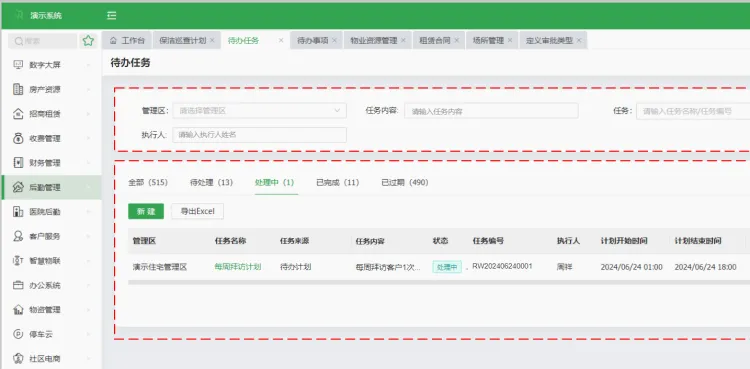
Task: Select the 停车云 parking icon
Action: (x=18, y=334)
